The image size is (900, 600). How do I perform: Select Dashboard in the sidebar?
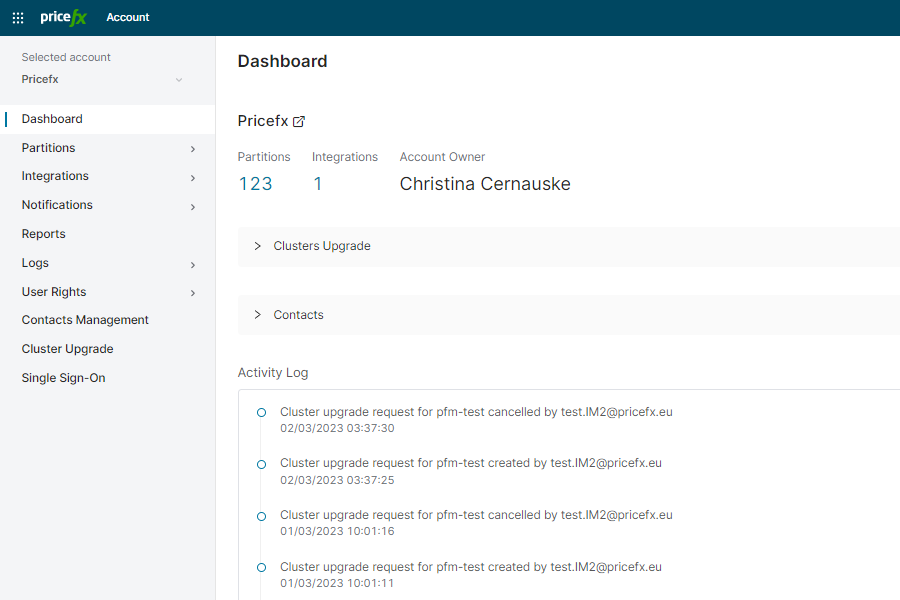click(x=51, y=117)
